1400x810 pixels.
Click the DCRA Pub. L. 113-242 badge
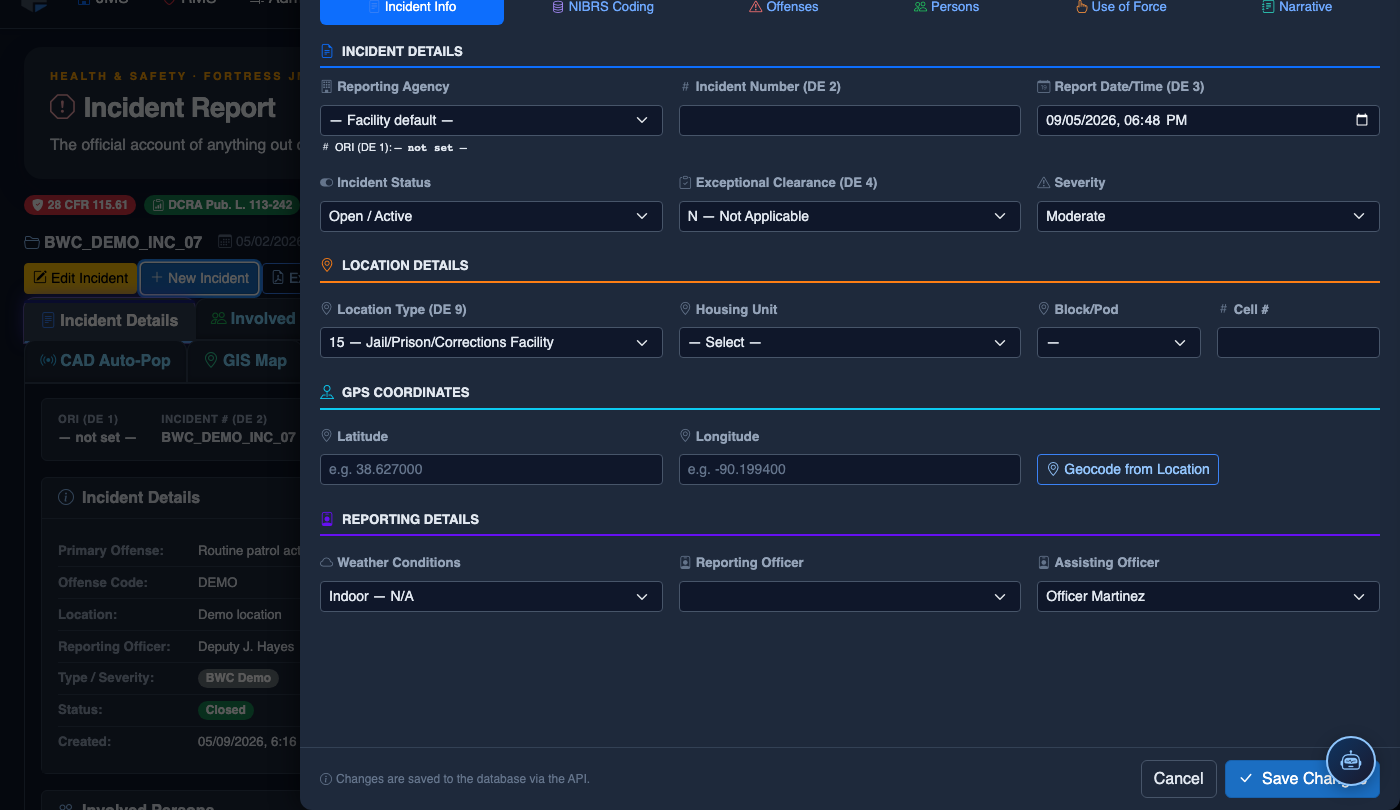tap(222, 206)
